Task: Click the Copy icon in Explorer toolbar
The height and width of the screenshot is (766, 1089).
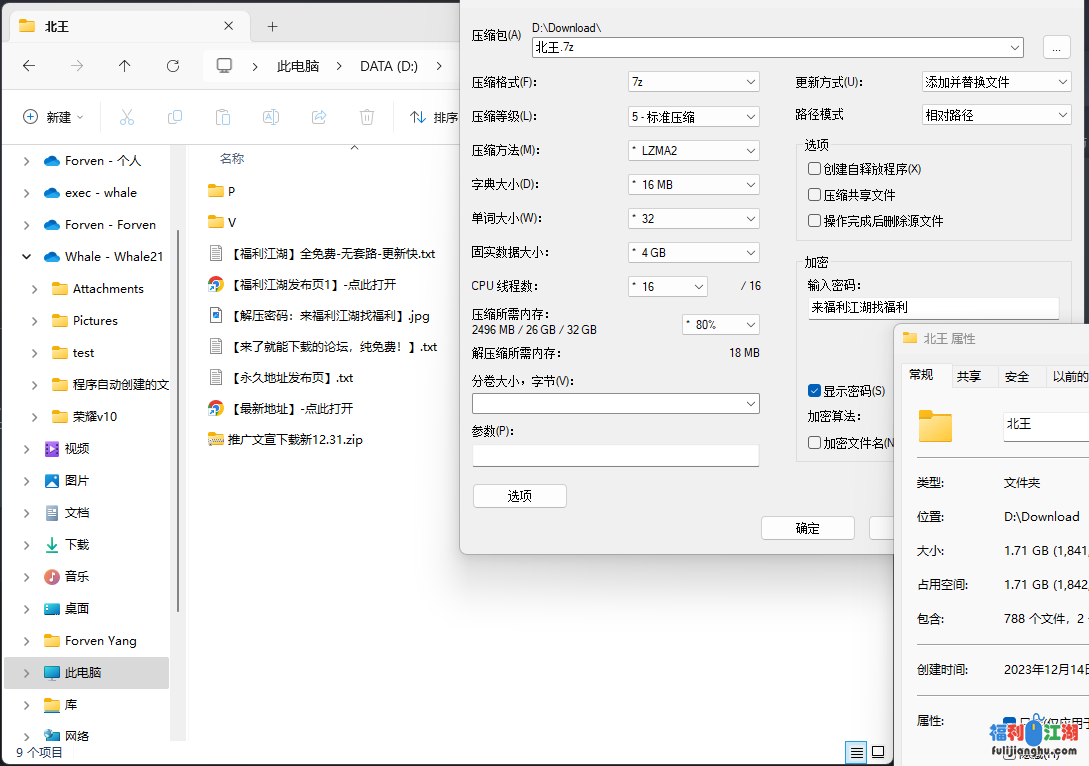Action: (174, 116)
